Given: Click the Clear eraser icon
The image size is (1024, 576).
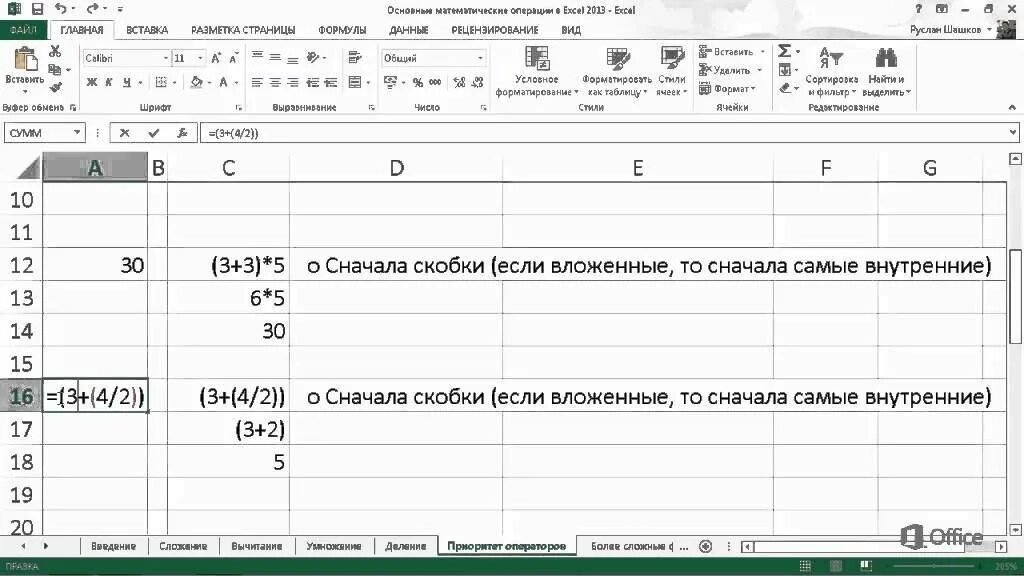Looking at the screenshot, I should click(x=785, y=88).
